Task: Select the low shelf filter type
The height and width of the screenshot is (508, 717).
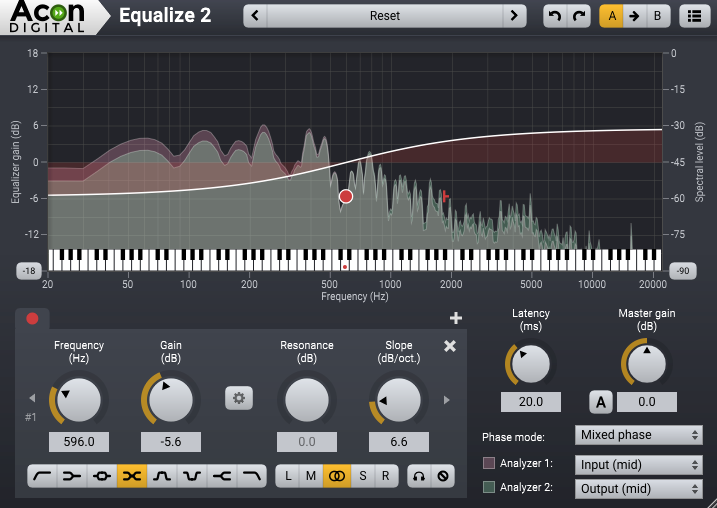Action: [72, 476]
